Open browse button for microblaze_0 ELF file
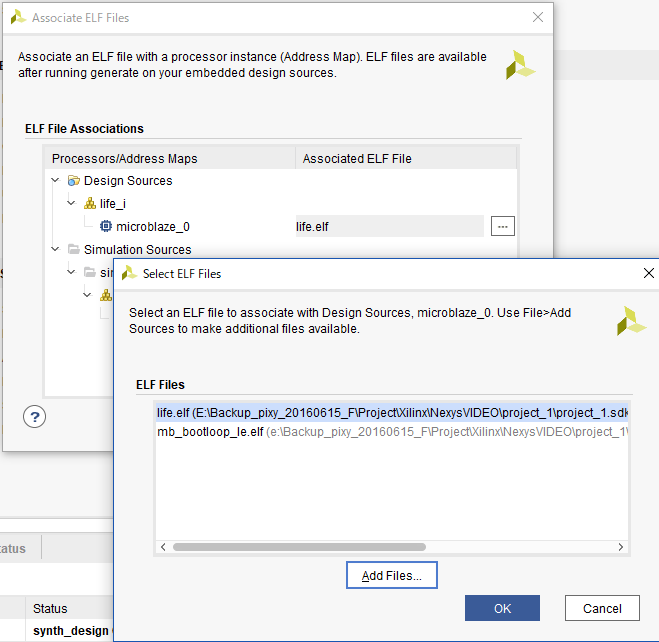659x642 pixels. (503, 226)
